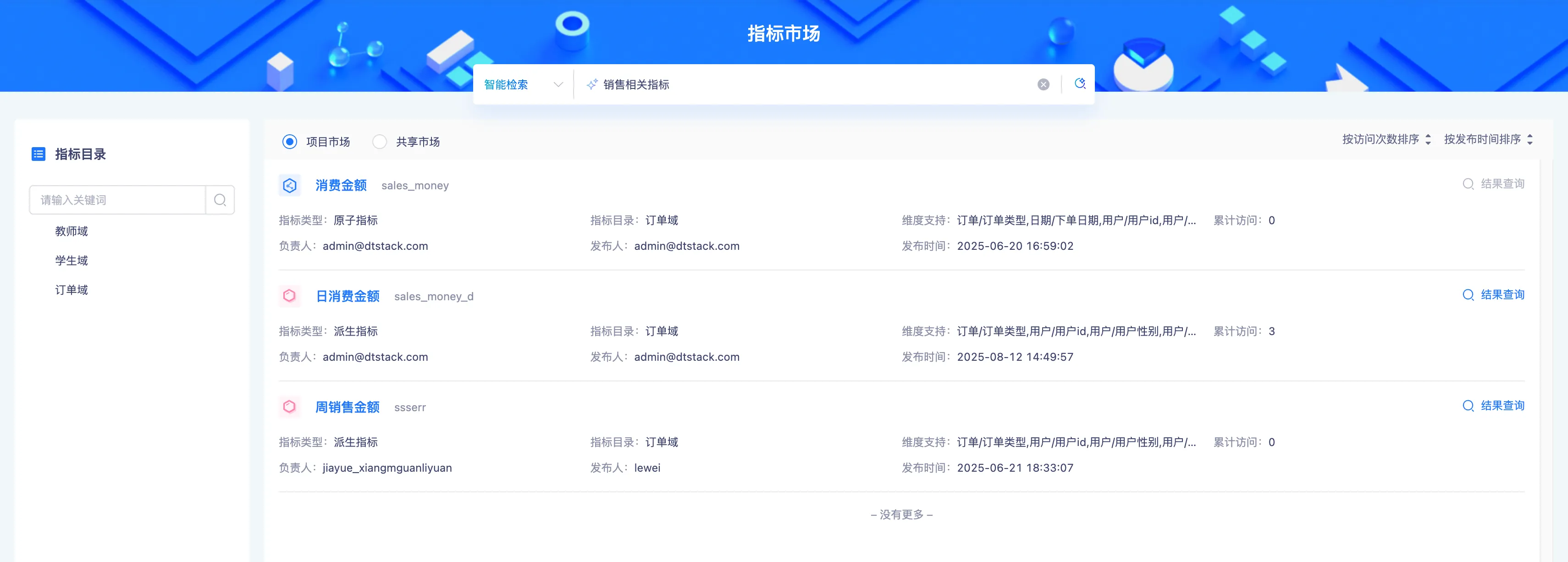This screenshot has height=562, width=1568.
Task: Select the 项目市场 radio button
Action: point(290,142)
